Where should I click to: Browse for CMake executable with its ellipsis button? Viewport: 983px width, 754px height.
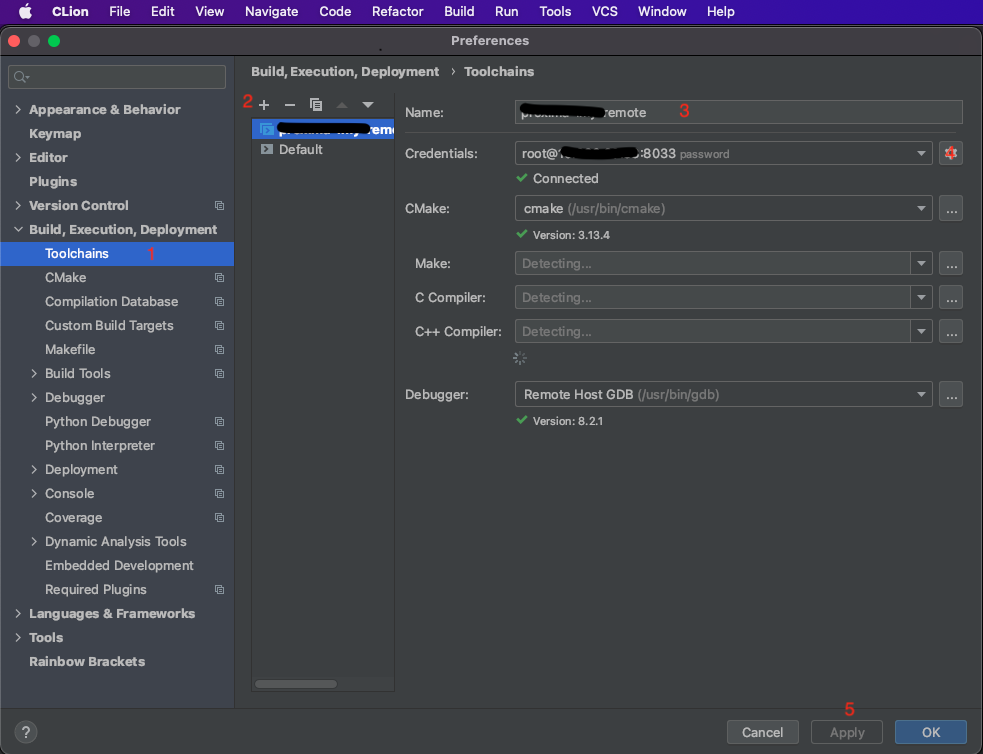(950, 208)
